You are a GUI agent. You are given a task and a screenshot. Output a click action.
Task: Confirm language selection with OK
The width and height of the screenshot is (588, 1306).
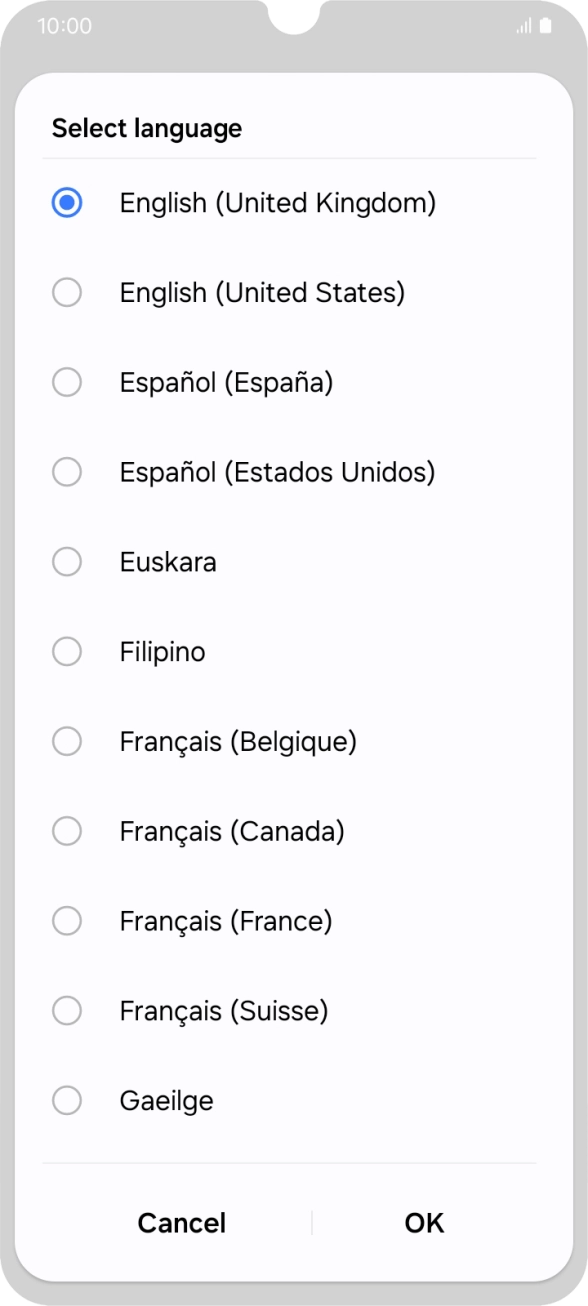424,1222
